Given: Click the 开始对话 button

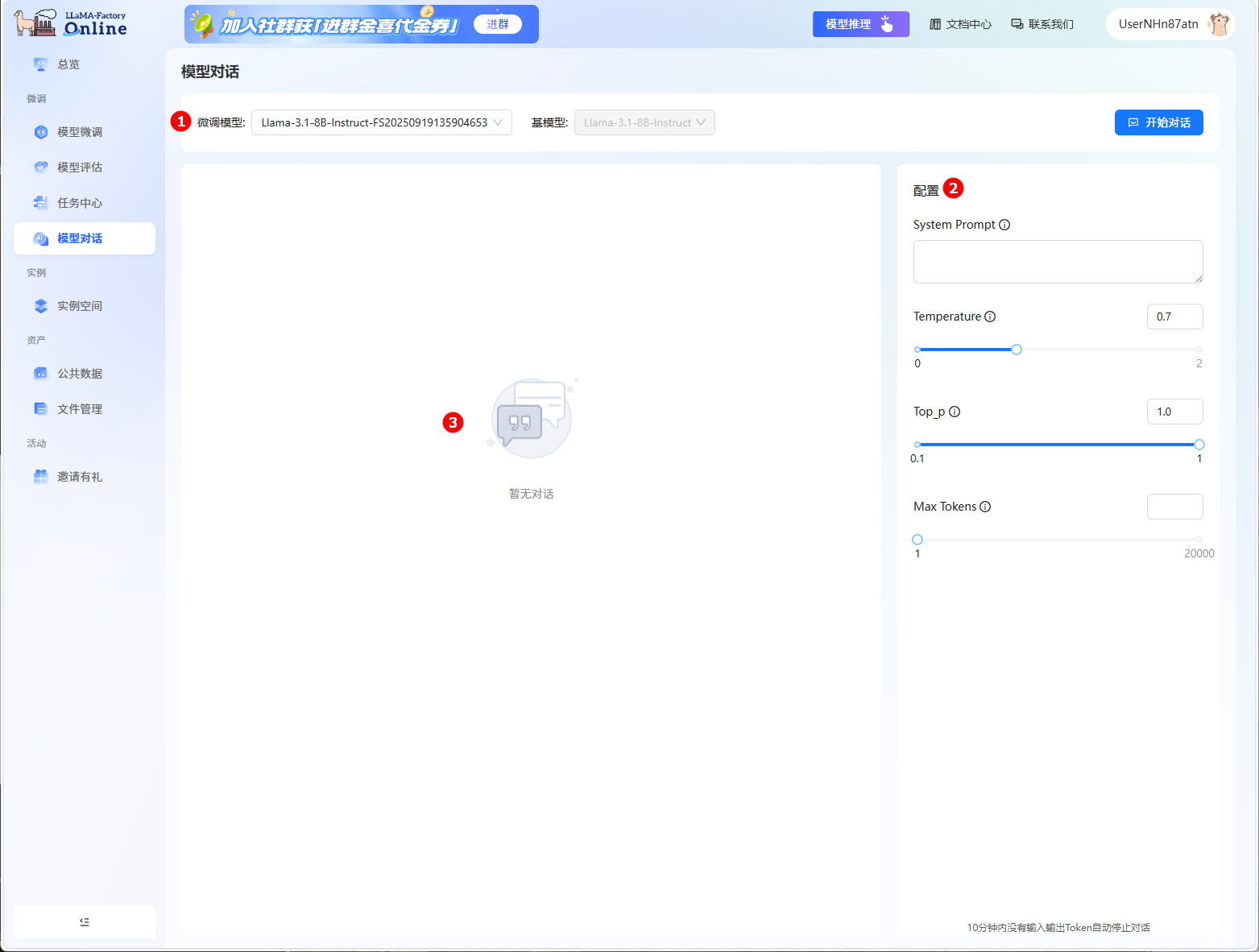Looking at the screenshot, I should (1158, 122).
